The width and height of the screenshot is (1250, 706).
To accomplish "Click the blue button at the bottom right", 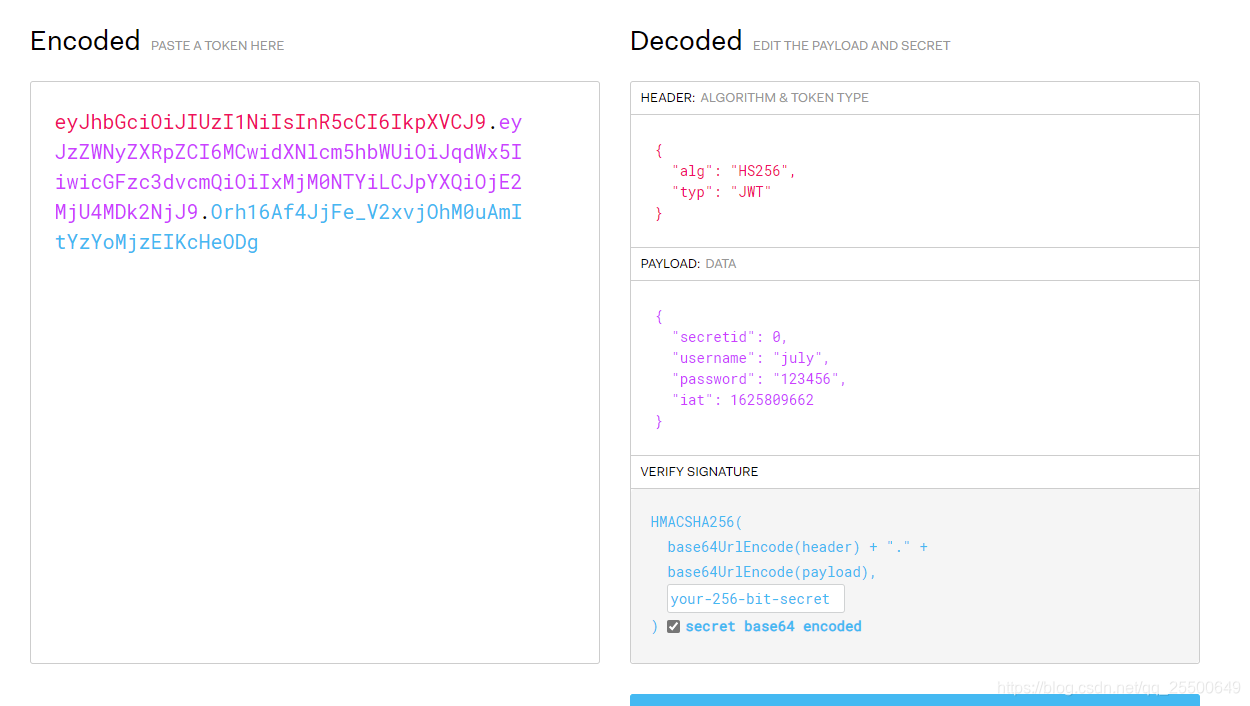I will tap(914, 701).
